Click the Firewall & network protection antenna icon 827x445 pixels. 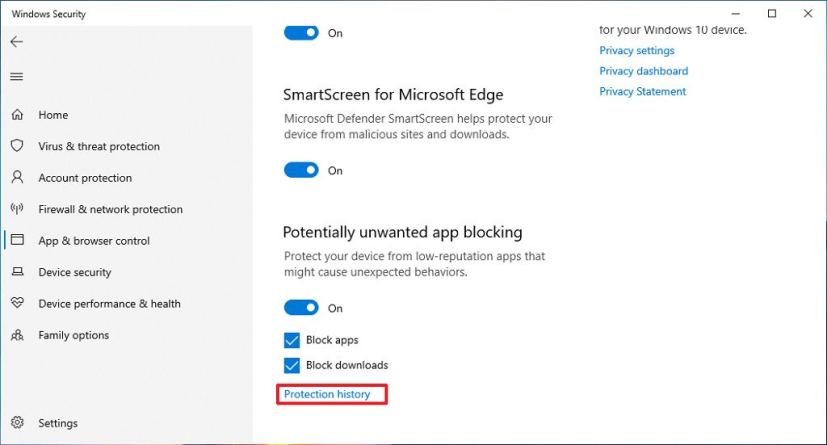(17, 209)
